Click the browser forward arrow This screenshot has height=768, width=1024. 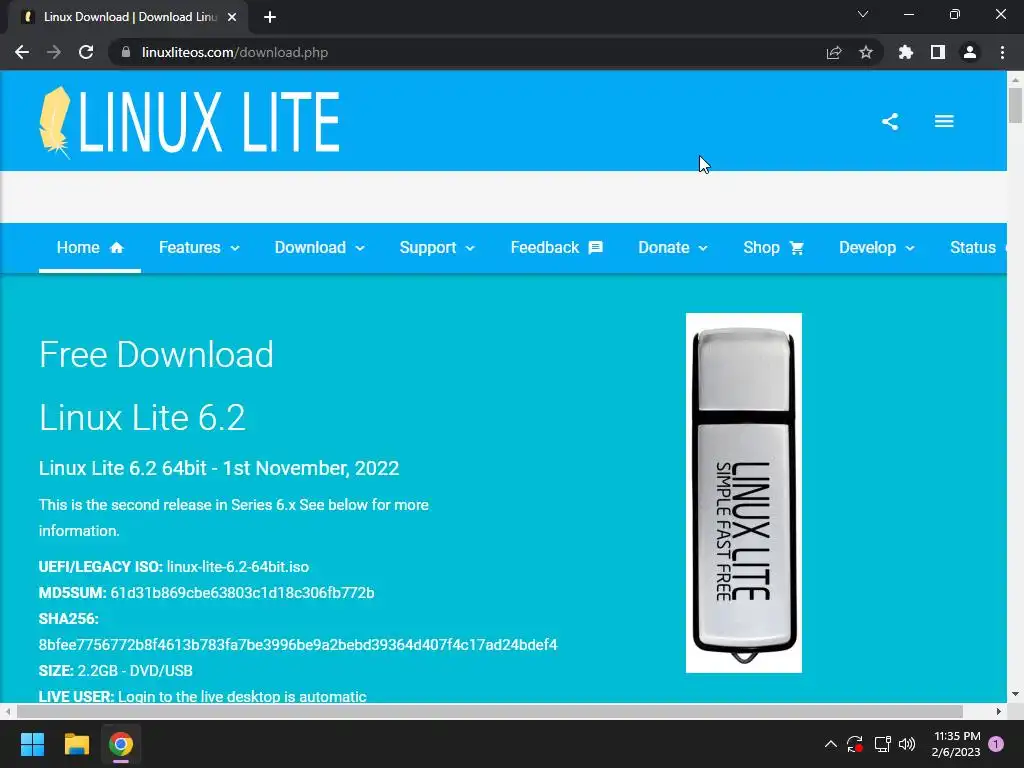(54, 52)
